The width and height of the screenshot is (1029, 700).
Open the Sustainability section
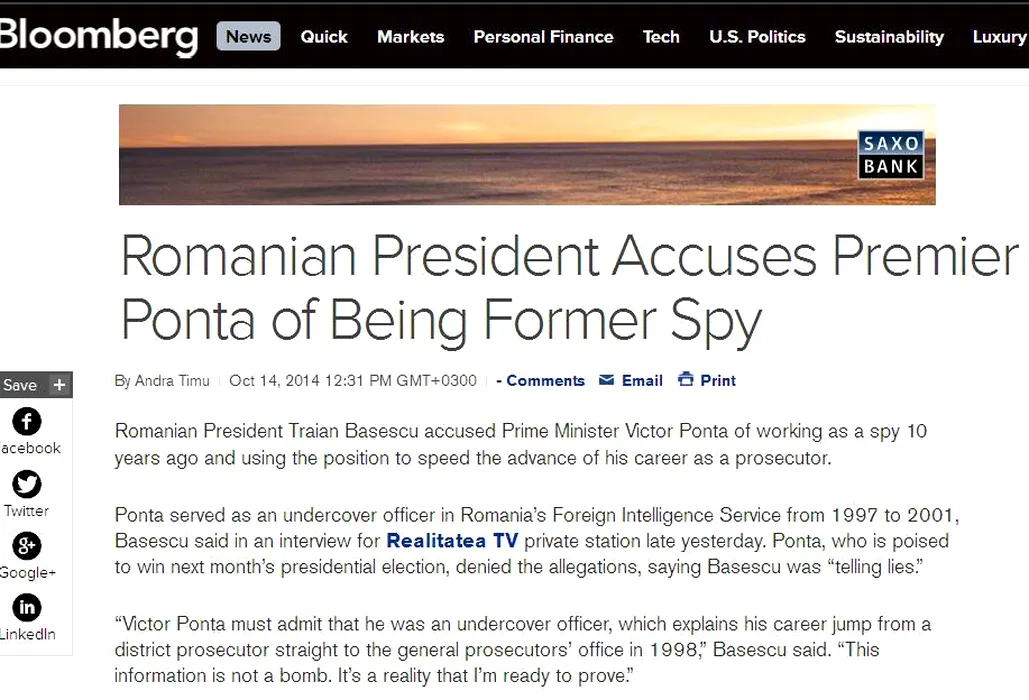(x=889, y=37)
